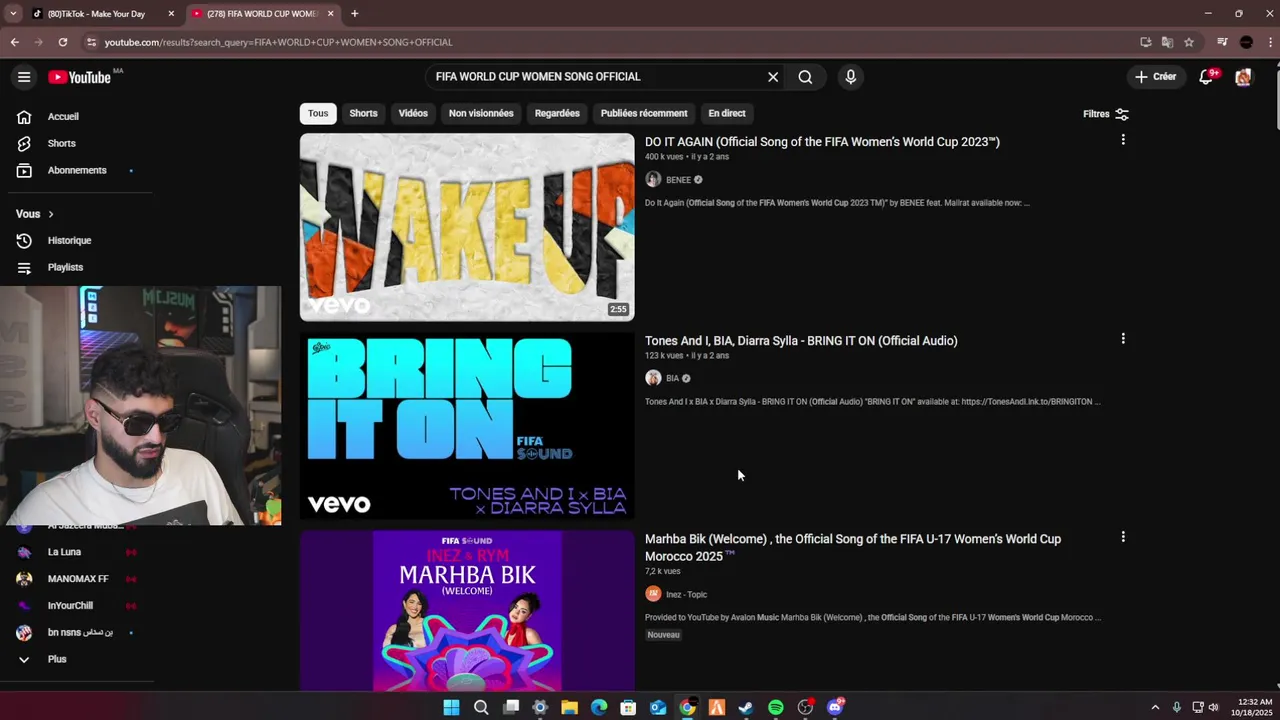Viewport: 1280px width, 720px height.
Task: Select the En direct chip
Action: [727, 113]
